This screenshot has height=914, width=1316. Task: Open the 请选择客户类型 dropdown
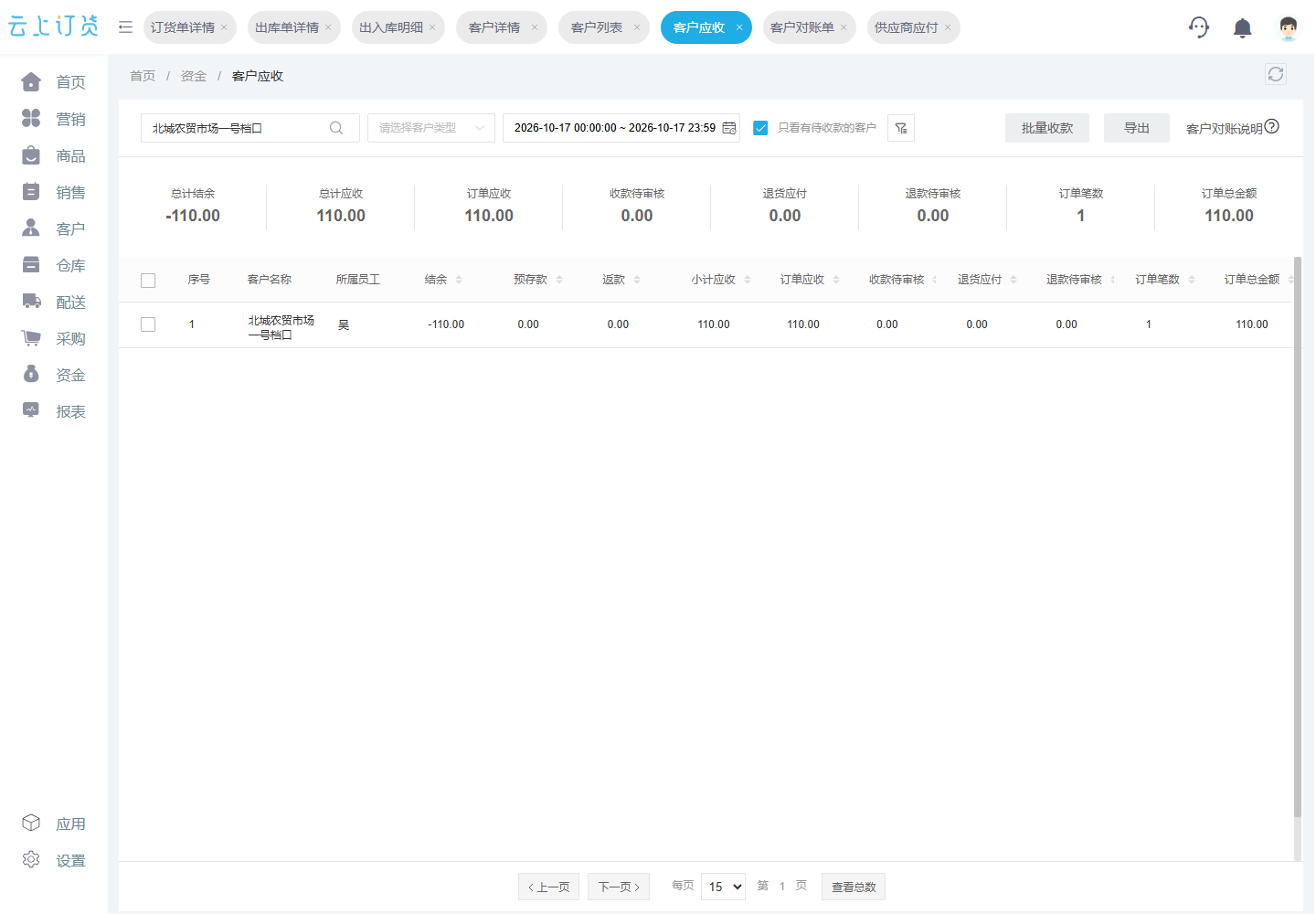(431, 128)
